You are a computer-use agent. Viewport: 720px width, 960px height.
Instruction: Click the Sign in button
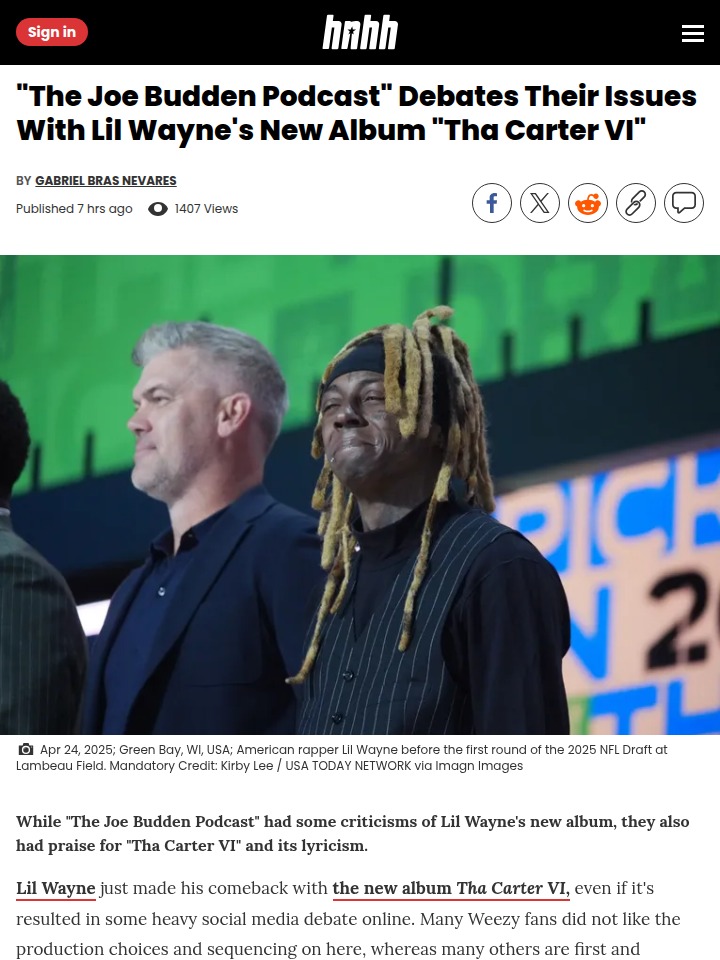[52, 32]
